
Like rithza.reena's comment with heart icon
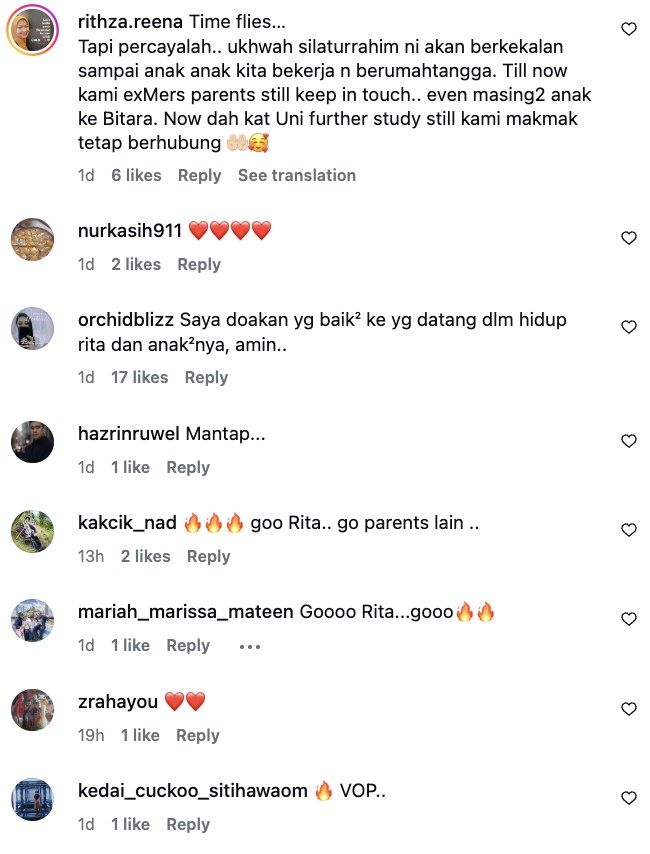tap(629, 29)
